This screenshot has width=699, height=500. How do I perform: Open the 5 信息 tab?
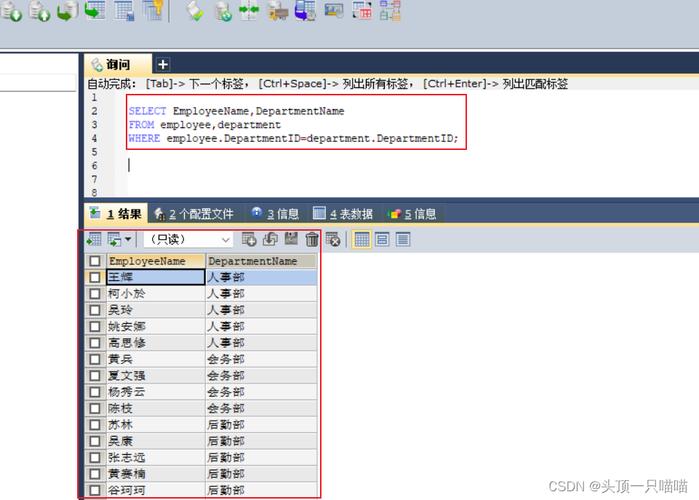412,214
